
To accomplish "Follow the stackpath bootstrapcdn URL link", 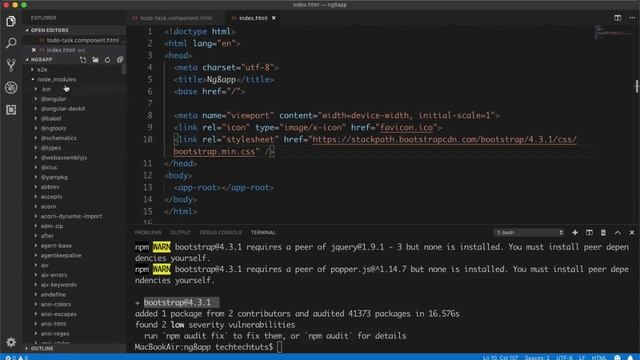I will click(444, 140).
